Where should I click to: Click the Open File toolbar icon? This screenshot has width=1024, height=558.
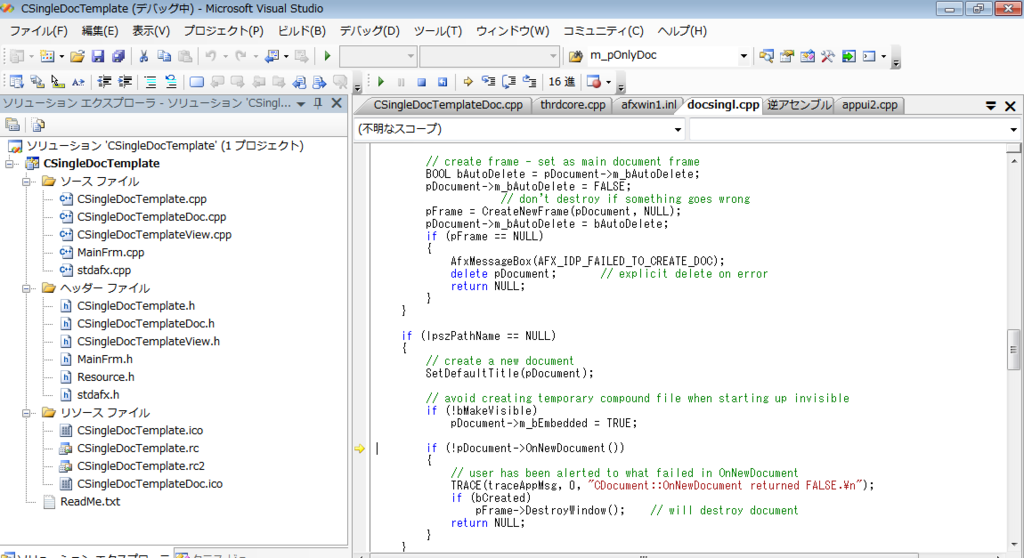click(77, 56)
